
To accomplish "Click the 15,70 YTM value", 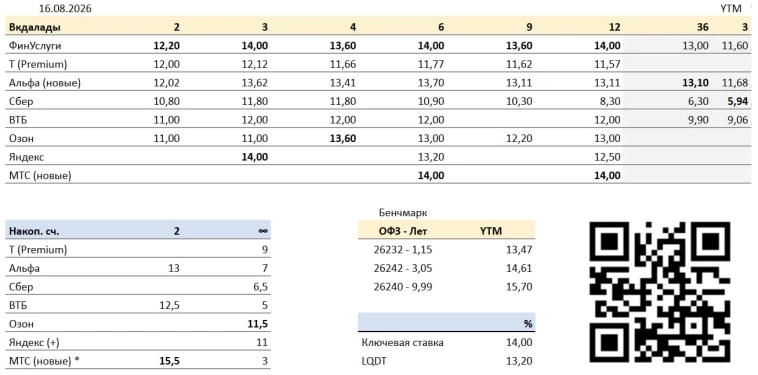I will click(x=521, y=287).
